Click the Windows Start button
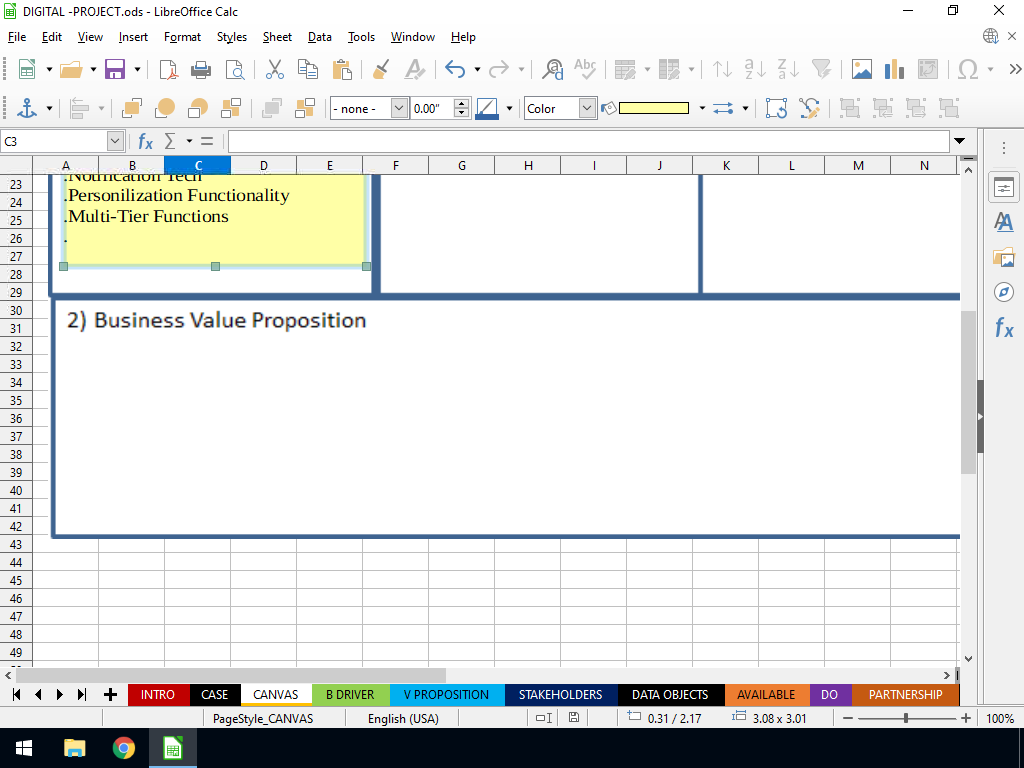This screenshot has height=768, width=1024. pos(24,748)
